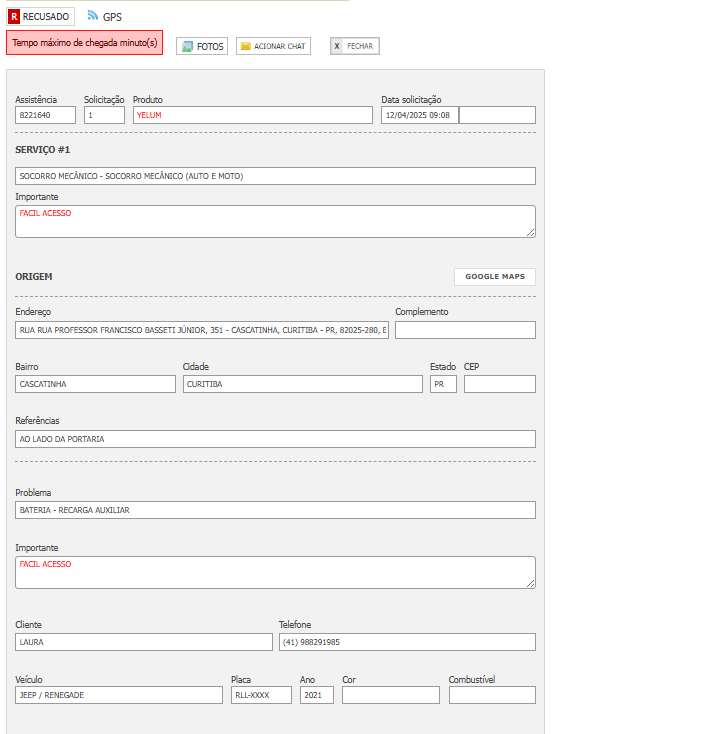Click the Endereço address field

[x=202, y=330]
